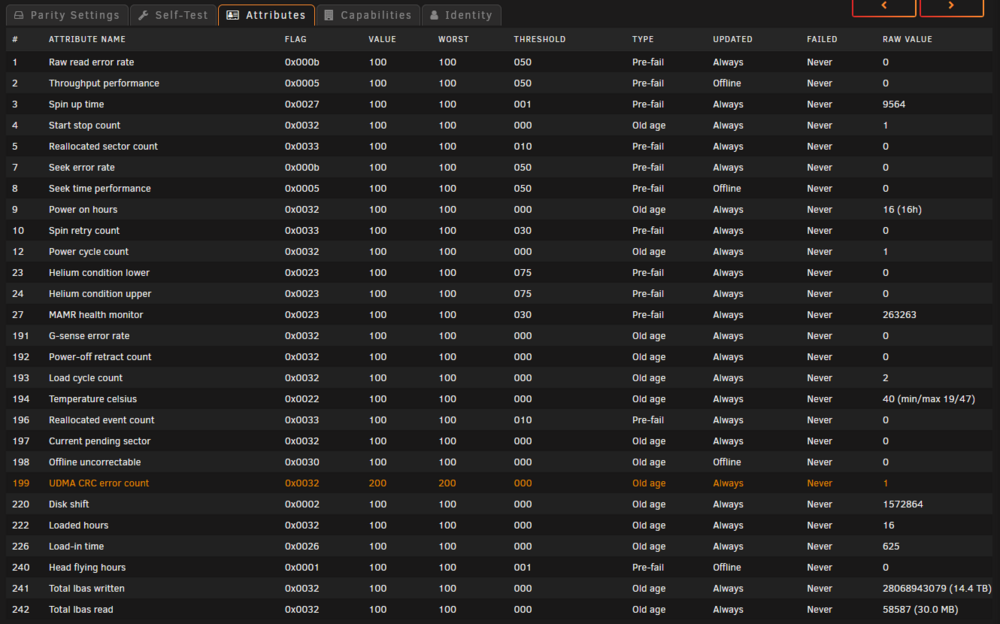Select the UDMA CRC error count row
This screenshot has height=624, width=1000.
tap(499, 483)
